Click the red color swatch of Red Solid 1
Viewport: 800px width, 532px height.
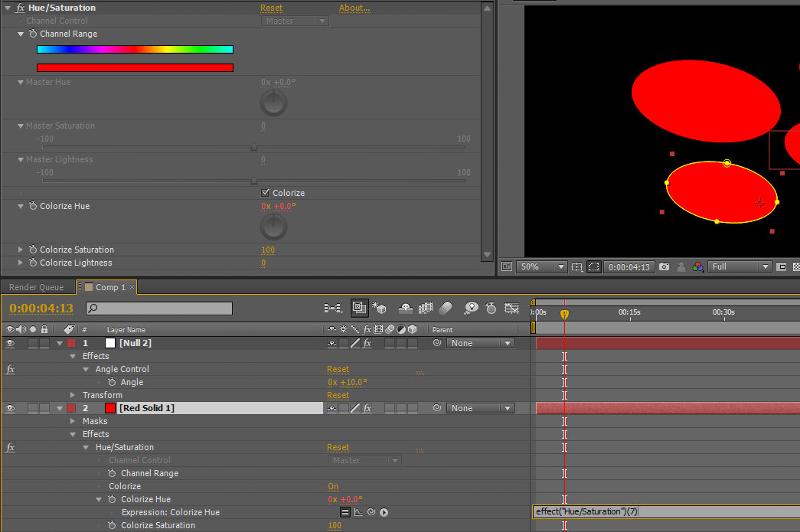click(110, 408)
